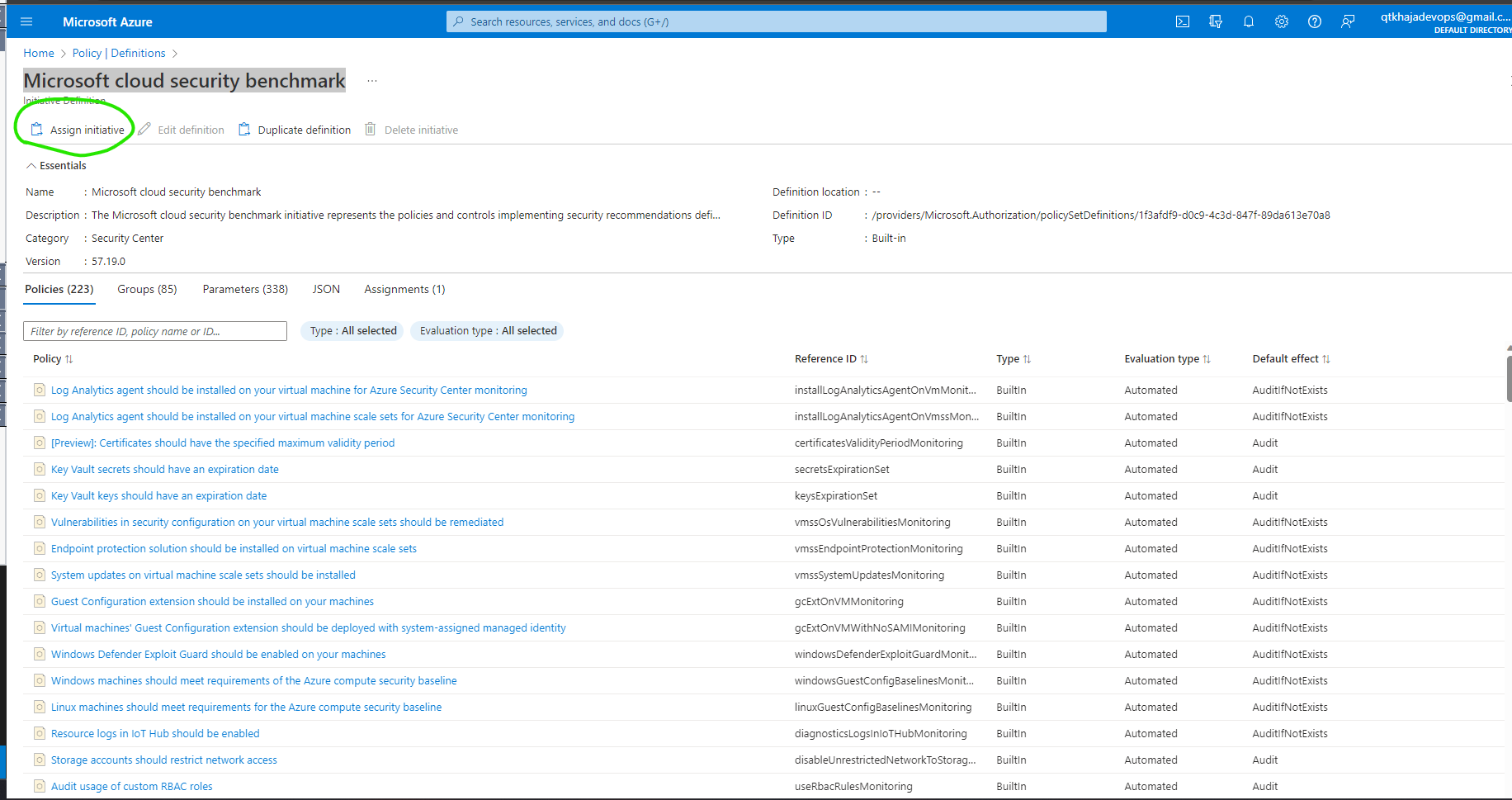Open the portal hamburger menu

[26, 21]
